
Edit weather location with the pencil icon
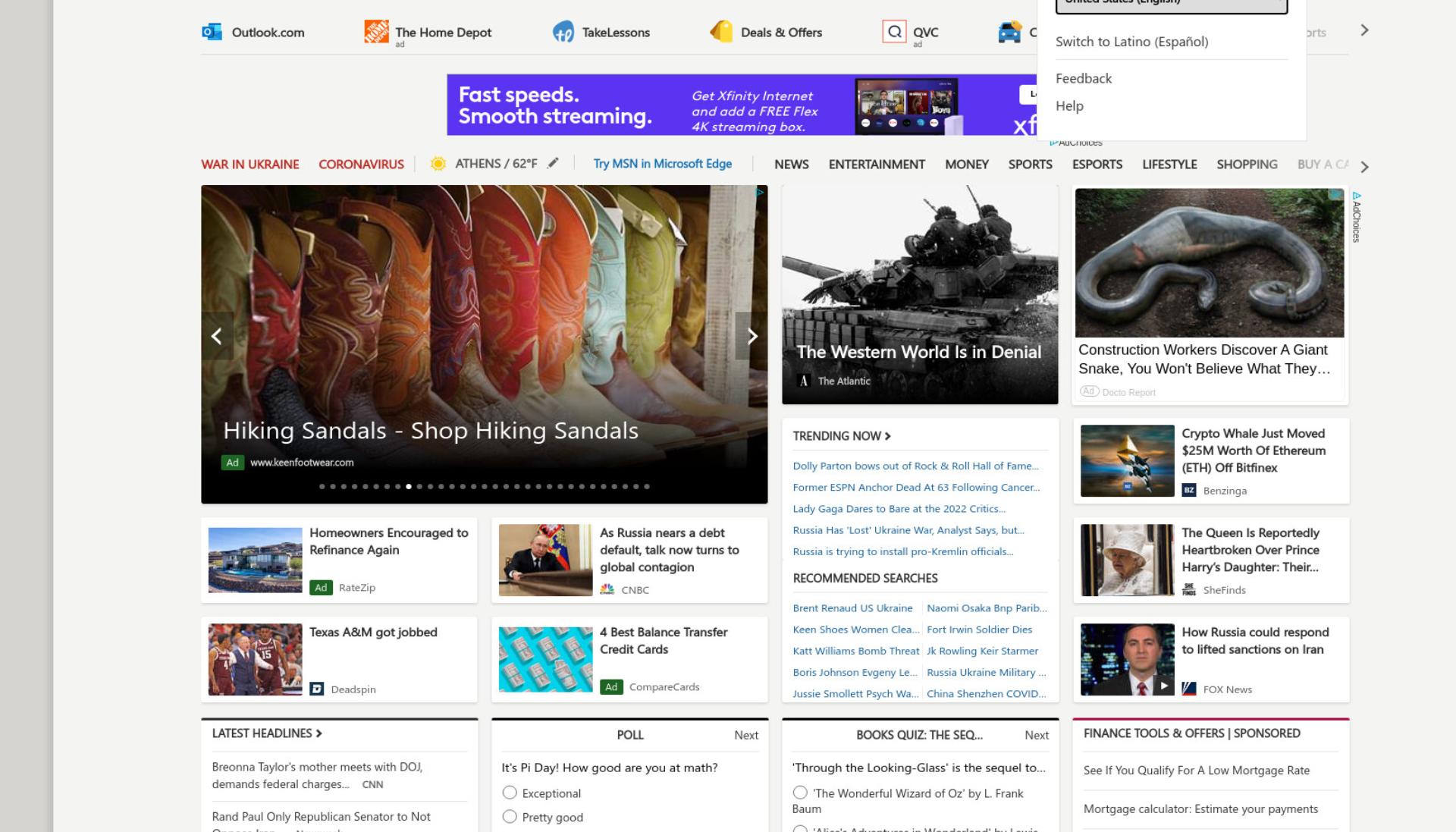coord(553,163)
